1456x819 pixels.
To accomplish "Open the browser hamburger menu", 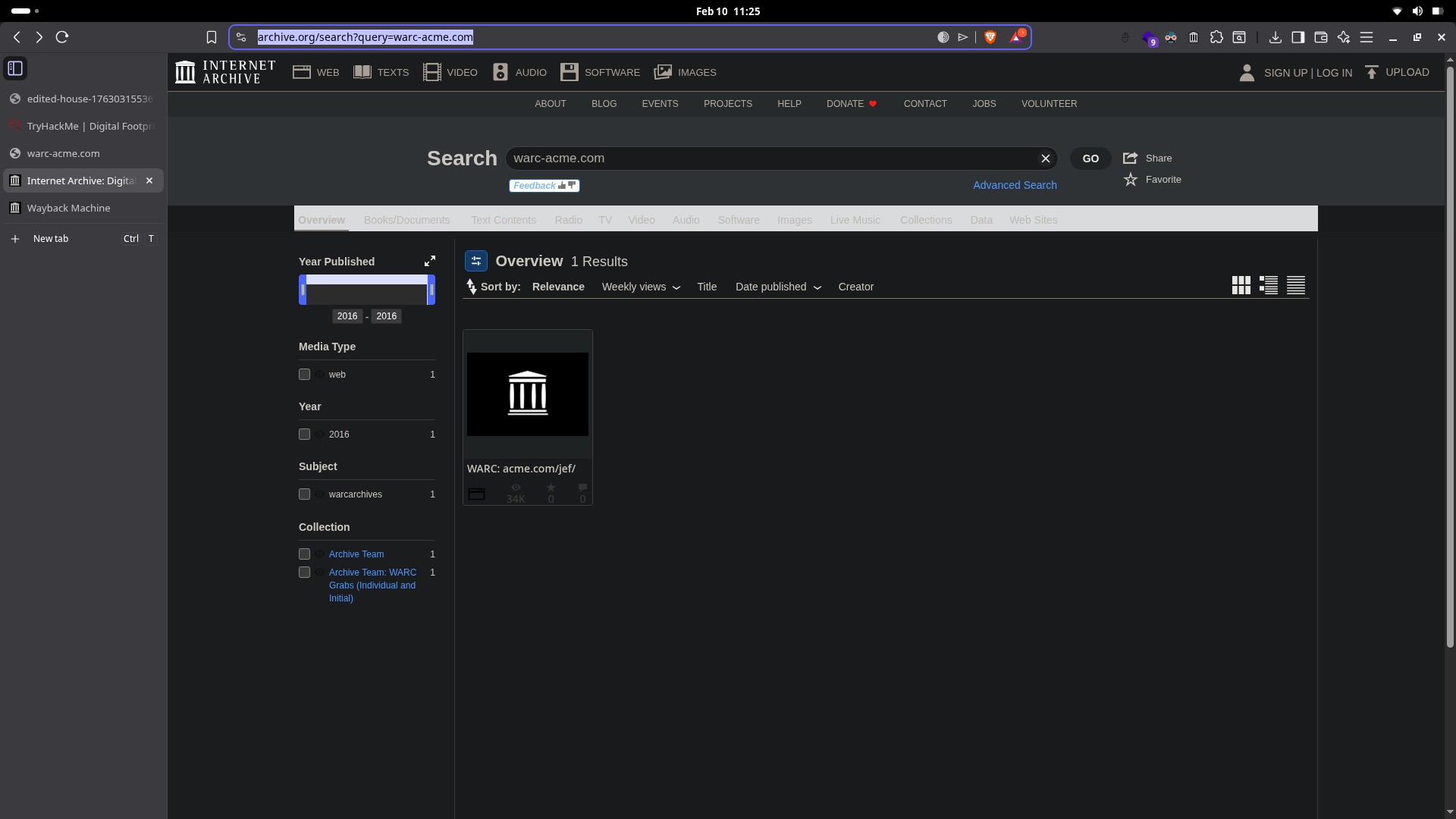I will pyautogui.click(x=1367, y=37).
